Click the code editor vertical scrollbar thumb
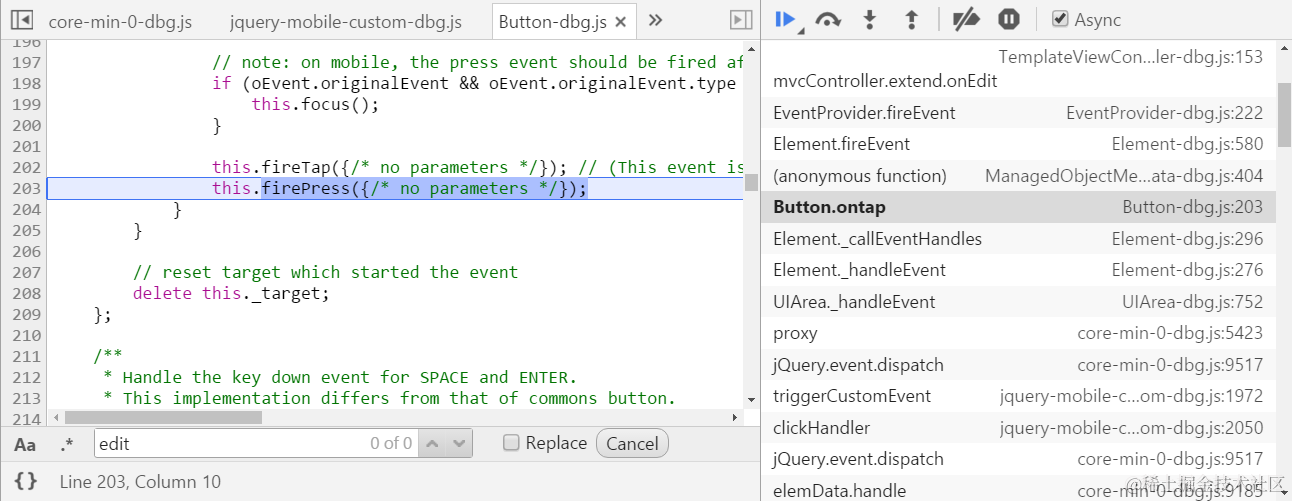1292x501 pixels. point(751,182)
